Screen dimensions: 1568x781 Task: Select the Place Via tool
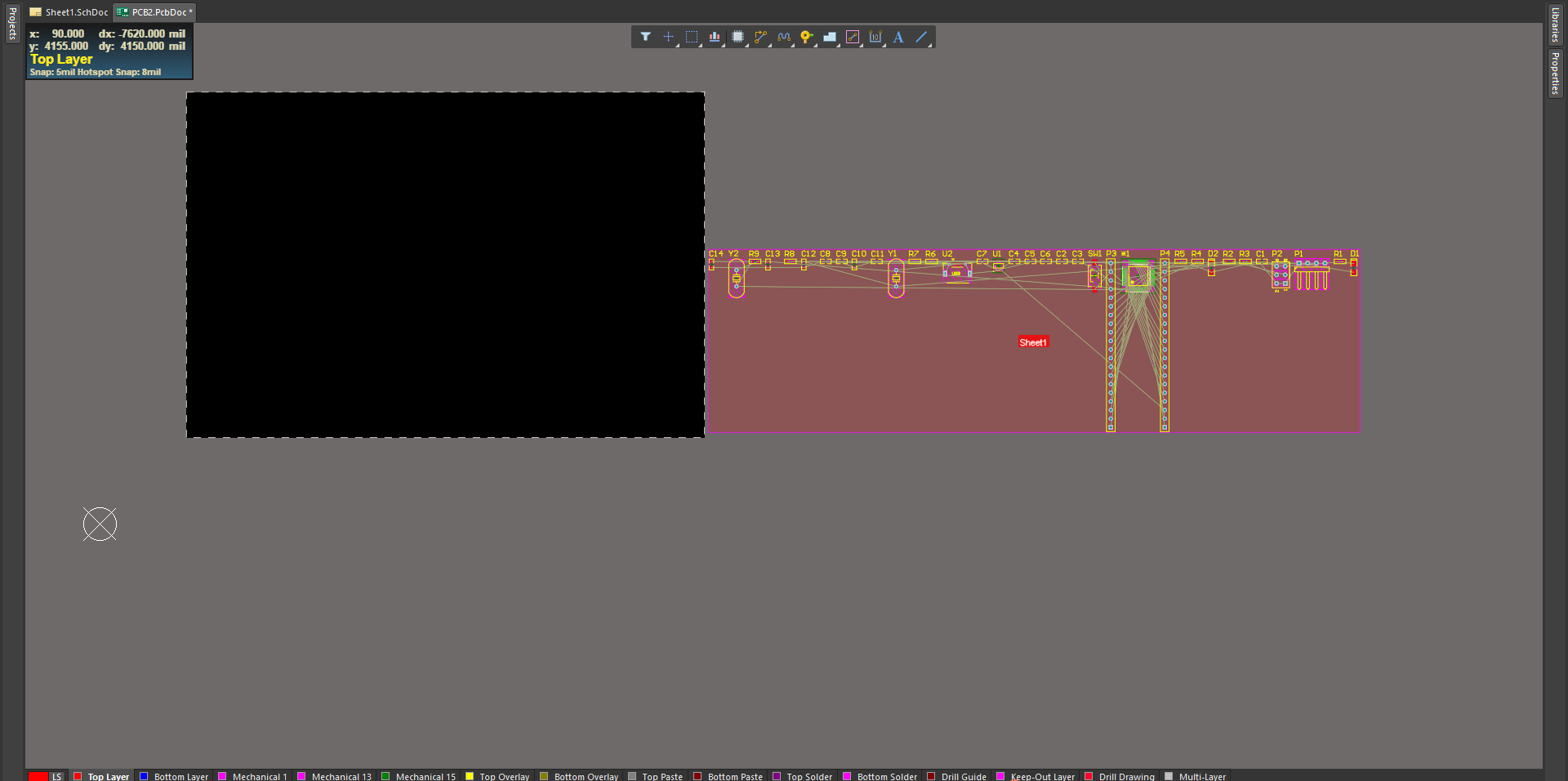(x=806, y=37)
